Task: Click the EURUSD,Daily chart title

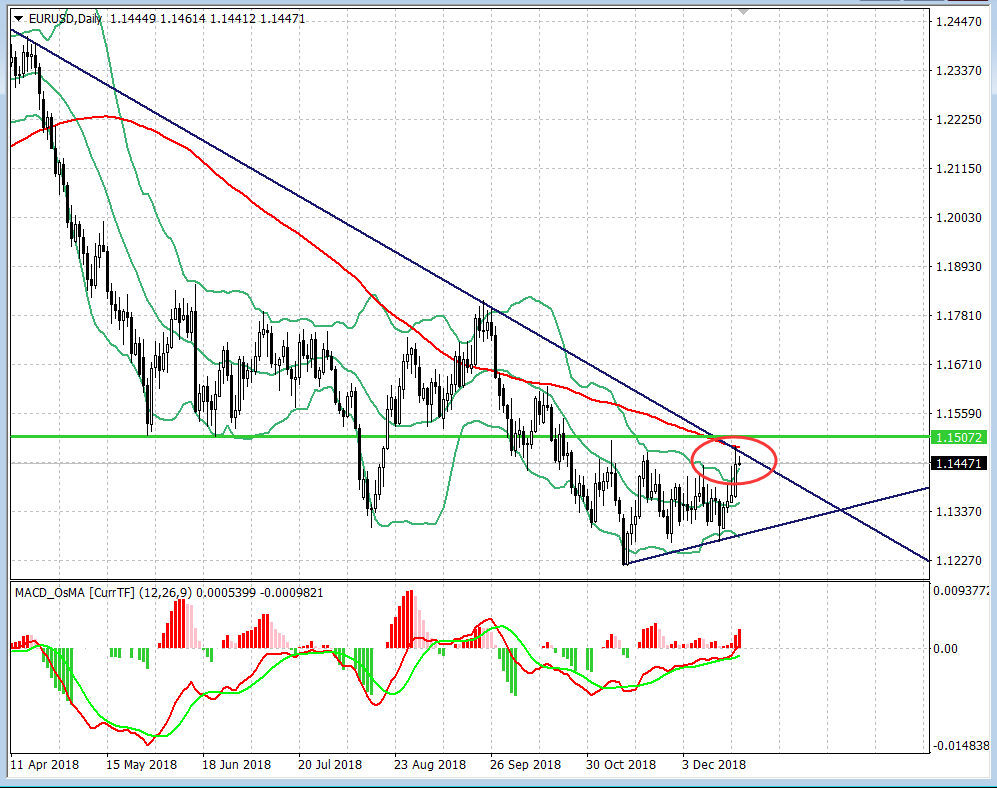Action: tap(65, 19)
